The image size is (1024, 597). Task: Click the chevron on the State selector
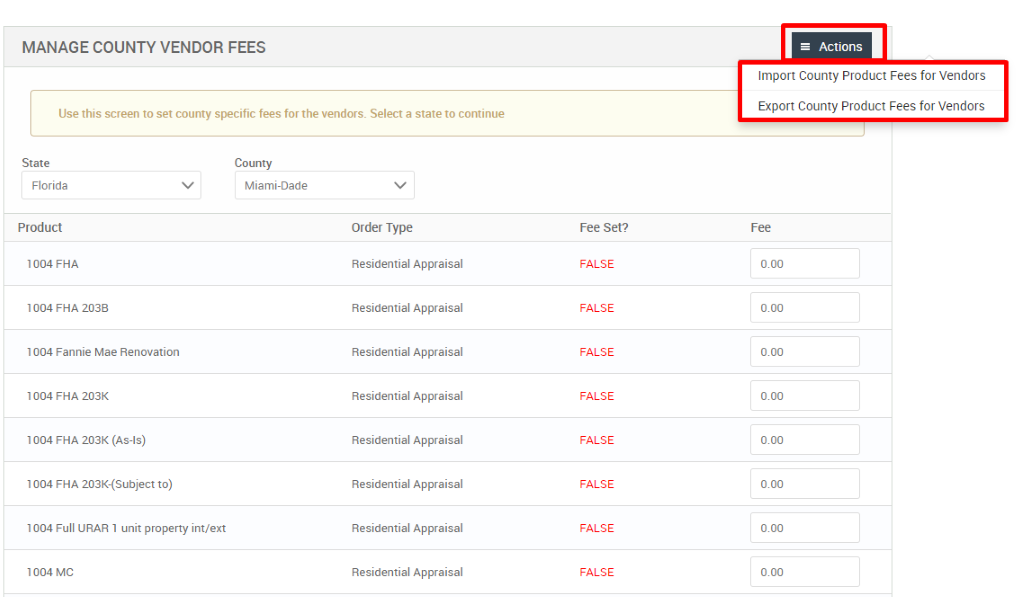188,185
